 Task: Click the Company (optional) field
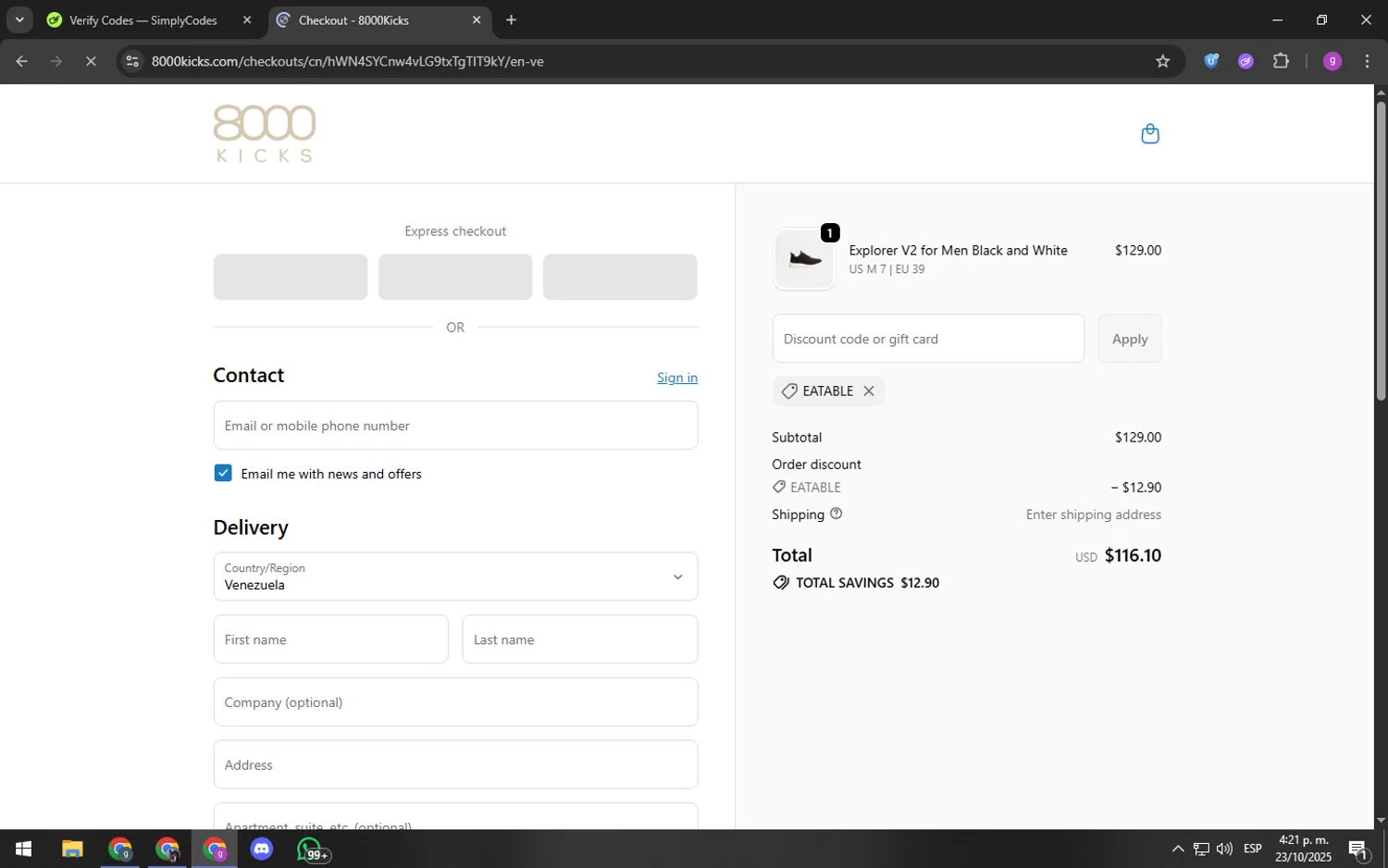[x=455, y=702]
